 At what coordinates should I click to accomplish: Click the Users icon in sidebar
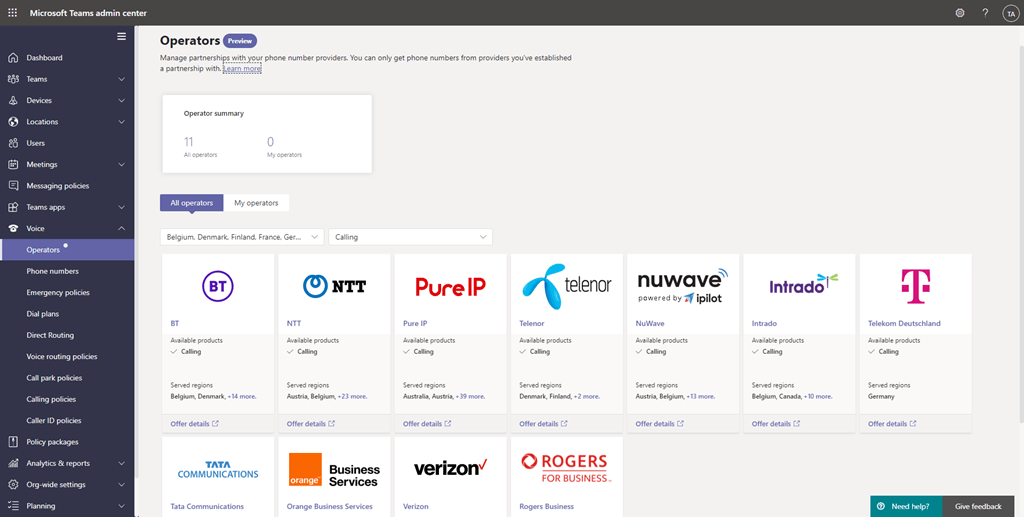pyautogui.click(x=13, y=143)
